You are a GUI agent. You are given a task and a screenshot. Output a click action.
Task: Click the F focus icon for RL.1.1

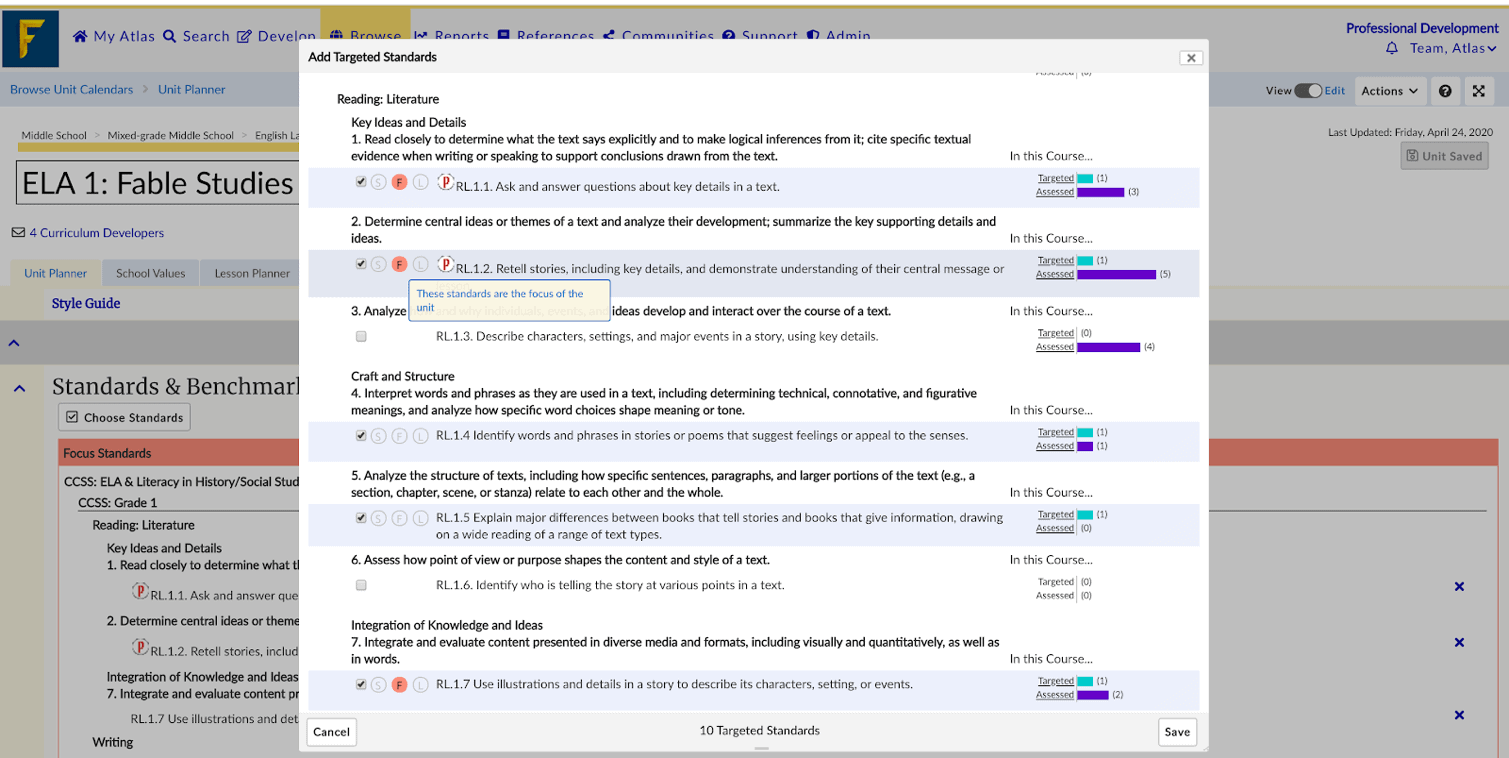click(399, 183)
